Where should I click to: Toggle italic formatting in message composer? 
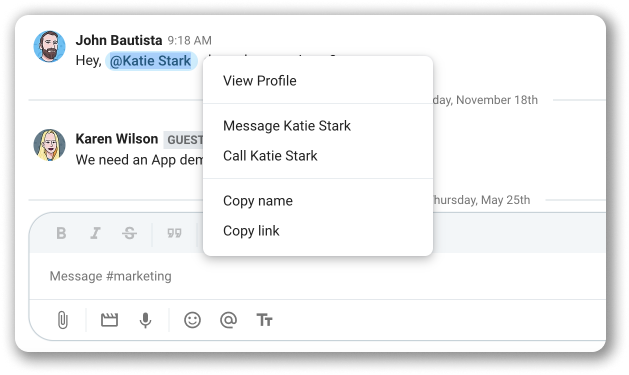click(95, 233)
